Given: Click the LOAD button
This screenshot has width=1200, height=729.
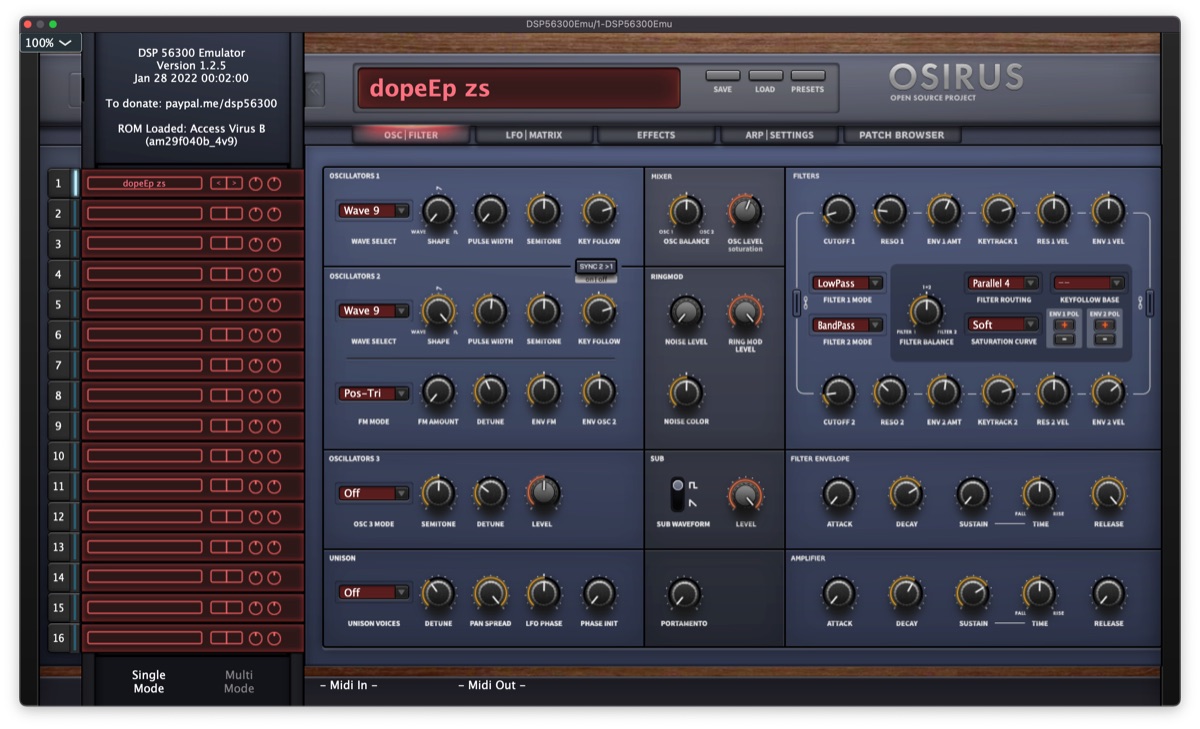Looking at the screenshot, I should [x=765, y=76].
